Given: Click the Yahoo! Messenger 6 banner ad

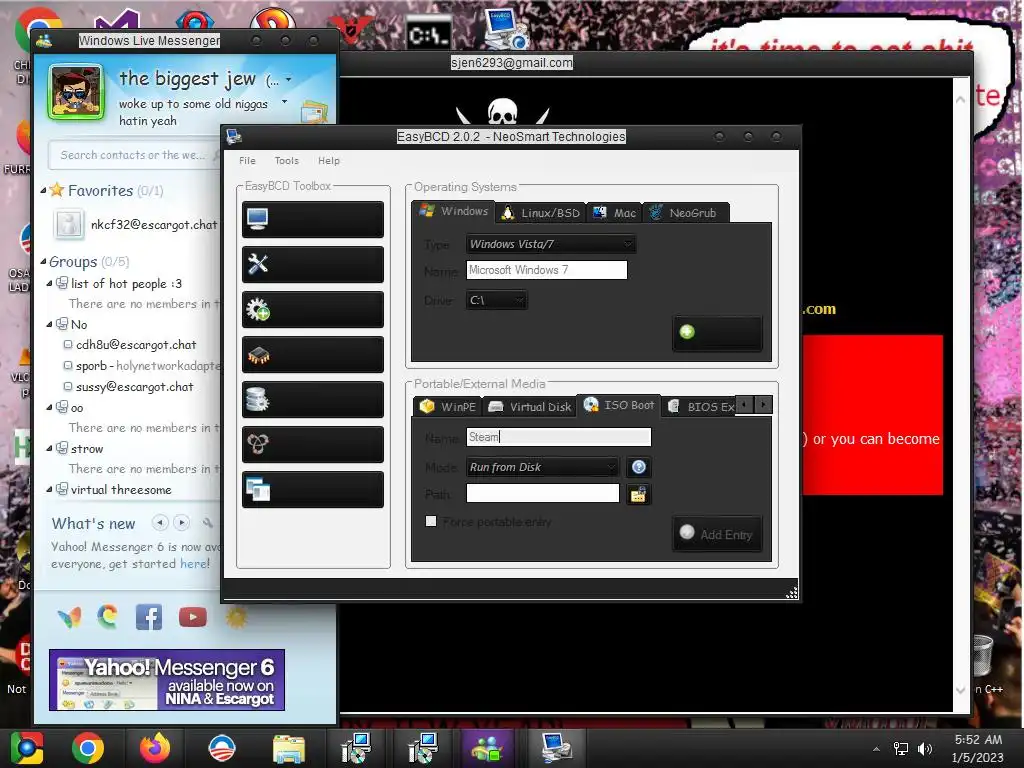Looking at the screenshot, I should click(167, 680).
